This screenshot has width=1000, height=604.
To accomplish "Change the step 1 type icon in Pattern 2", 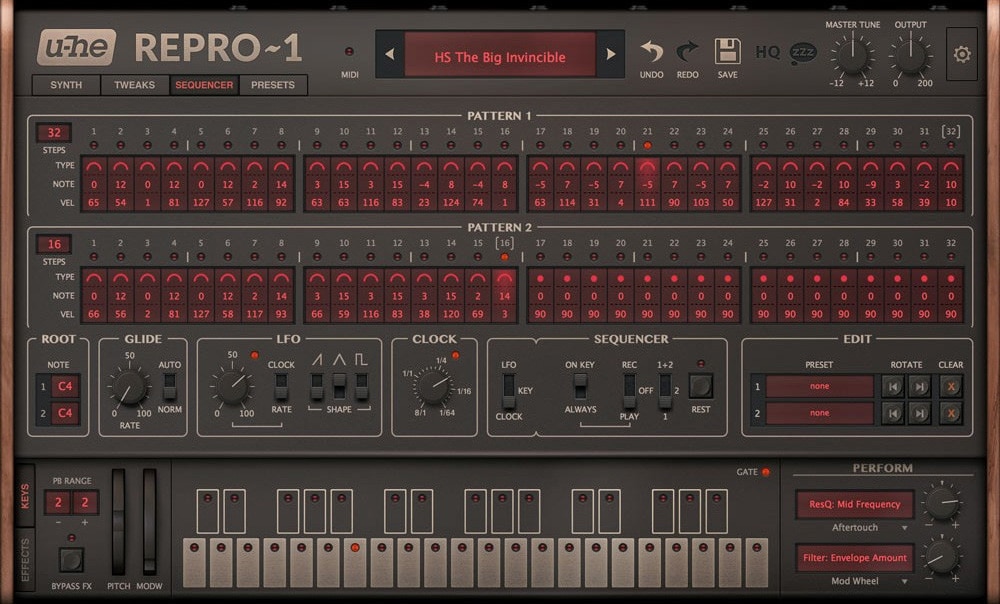I will (x=94, y=277).
